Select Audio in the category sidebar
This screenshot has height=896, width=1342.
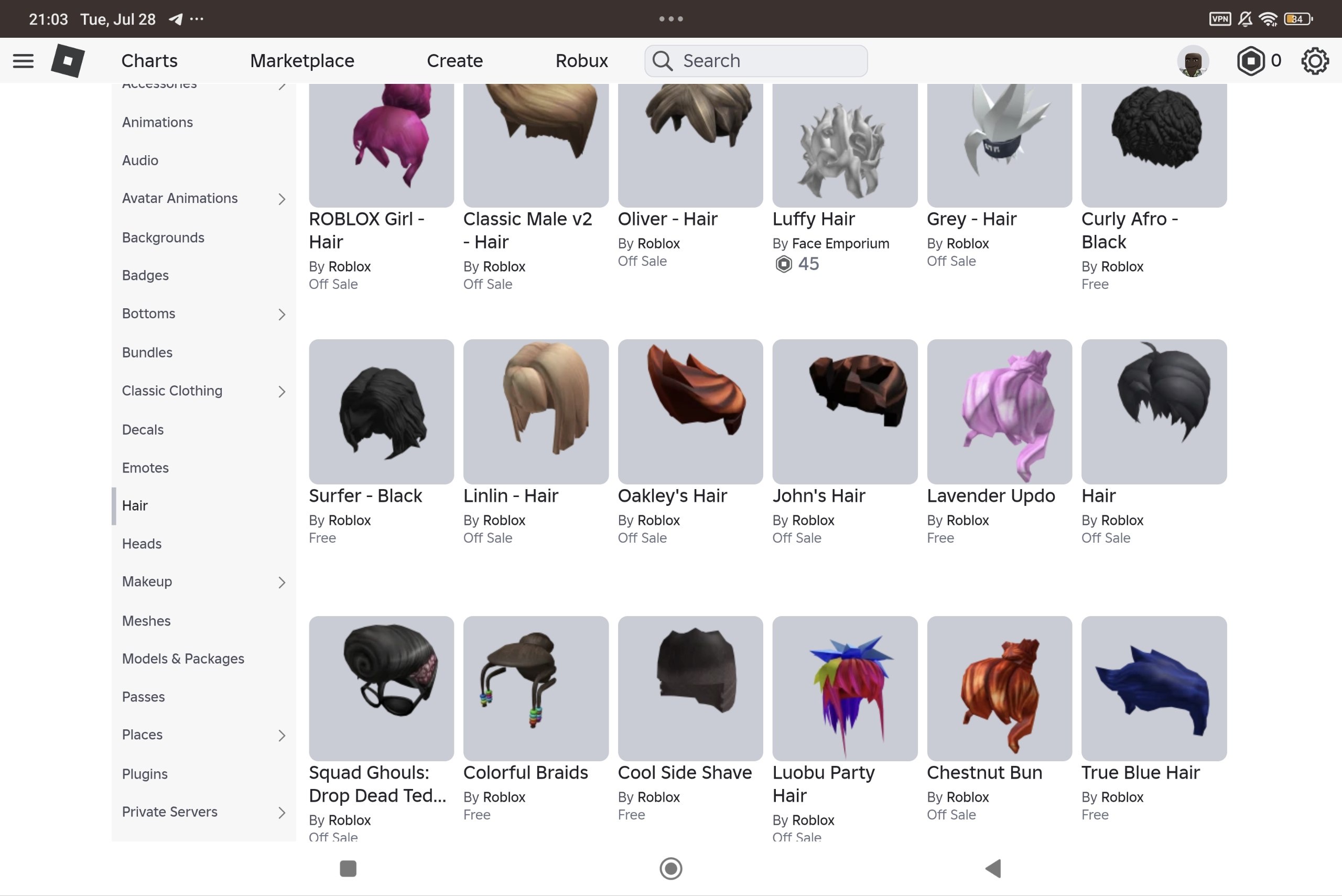(140, 160)
